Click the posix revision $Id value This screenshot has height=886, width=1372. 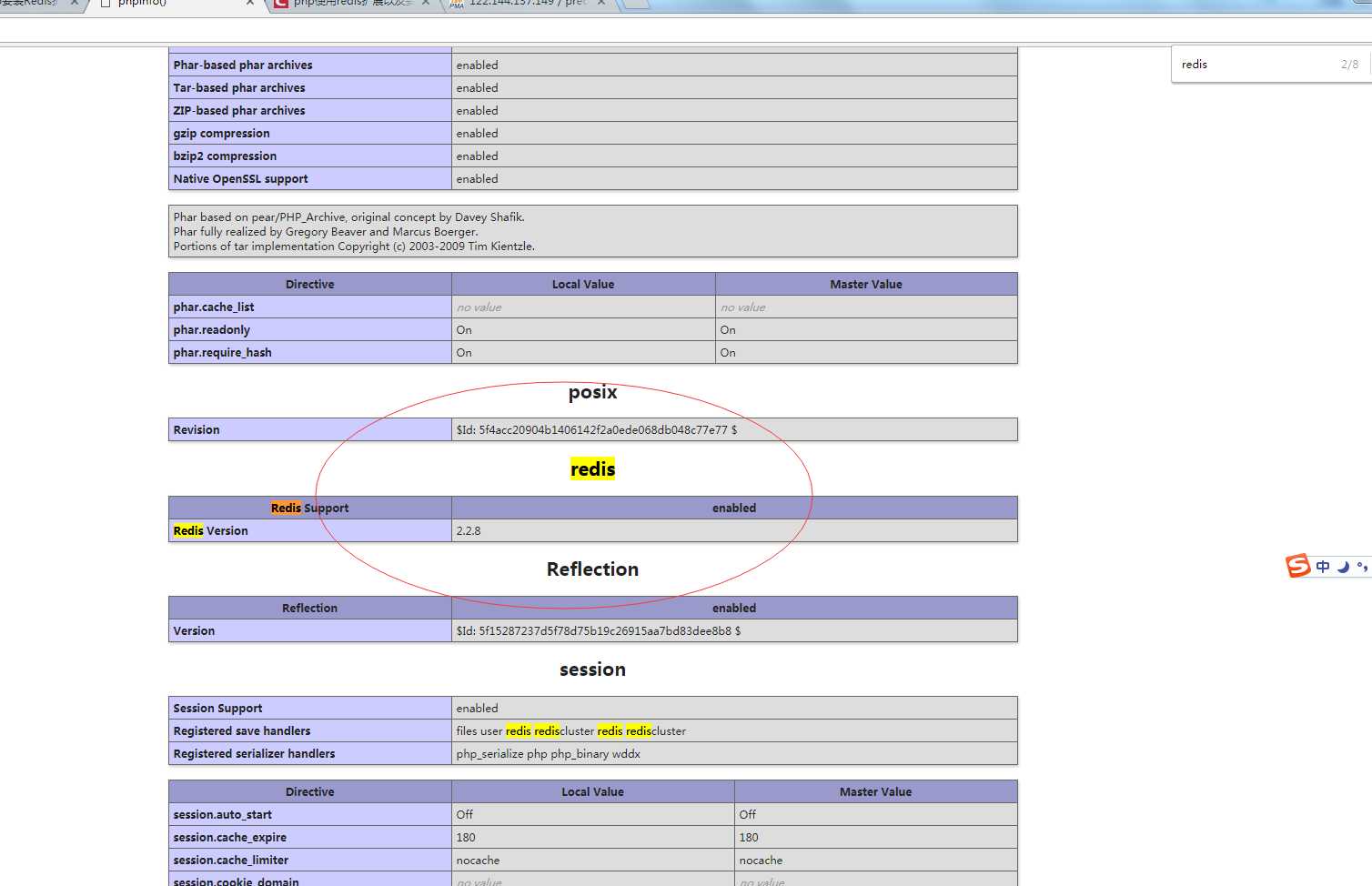click(x=597, y=429)
